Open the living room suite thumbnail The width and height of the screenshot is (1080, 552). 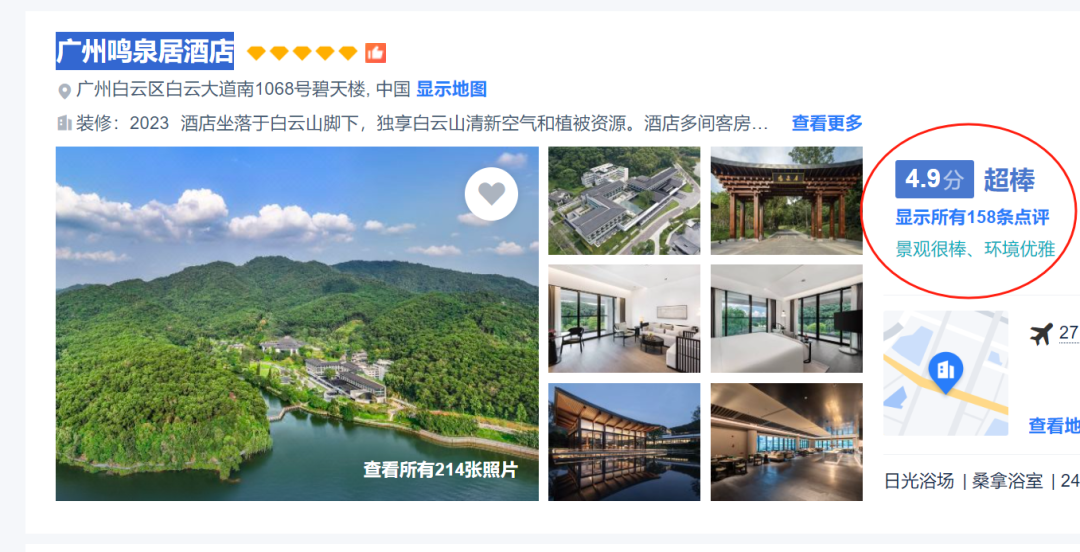point(624,318)
